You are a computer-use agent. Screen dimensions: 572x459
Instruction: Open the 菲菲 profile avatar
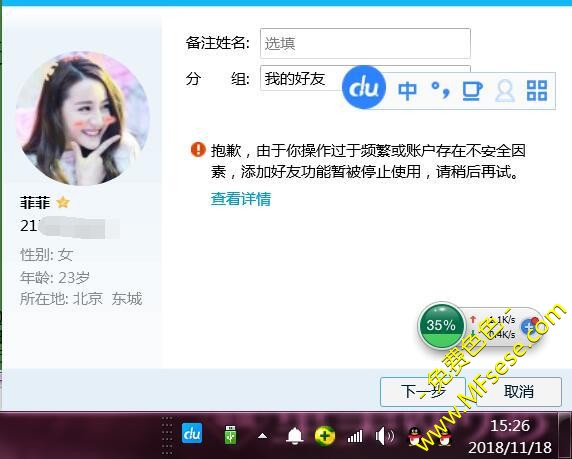tap(82, 118)
